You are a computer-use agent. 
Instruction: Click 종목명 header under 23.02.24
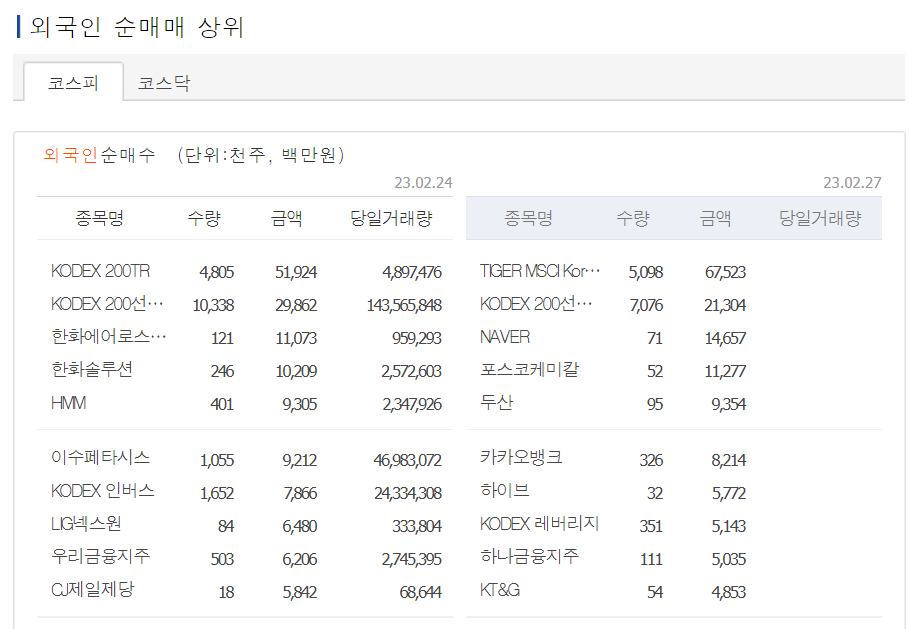pyautogui.click(x=99, y=218)
